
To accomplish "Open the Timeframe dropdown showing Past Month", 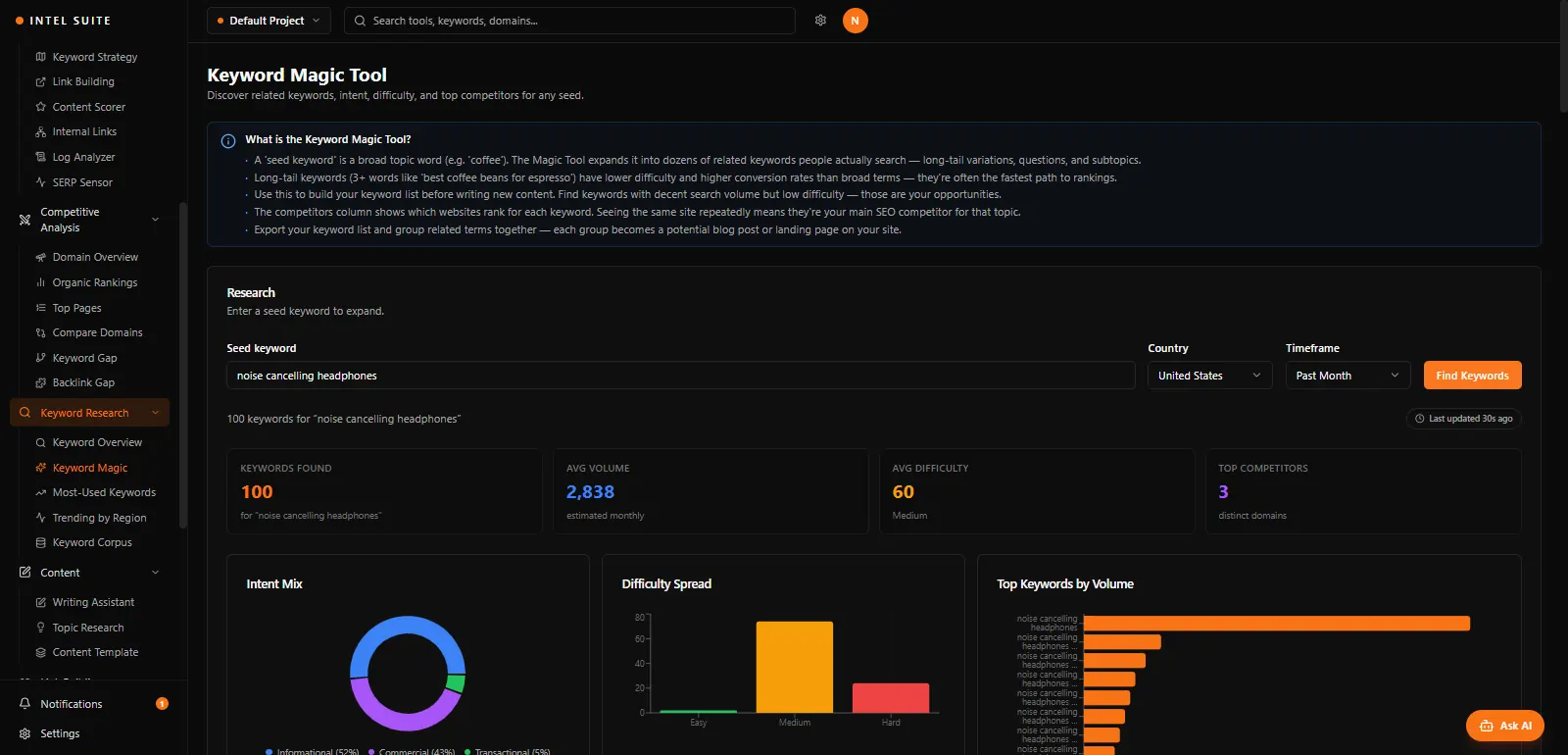I will click(1347, 376).
